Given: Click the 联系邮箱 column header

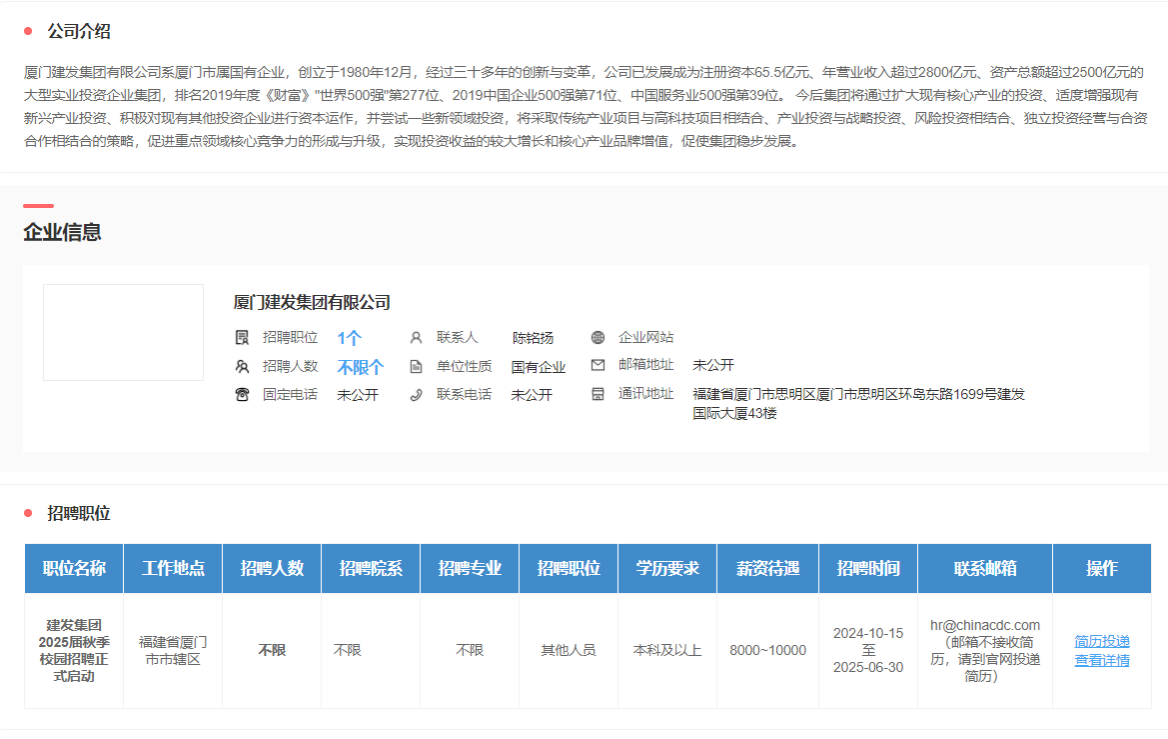Looking at the screenshot, I should [x=985, y=568].
